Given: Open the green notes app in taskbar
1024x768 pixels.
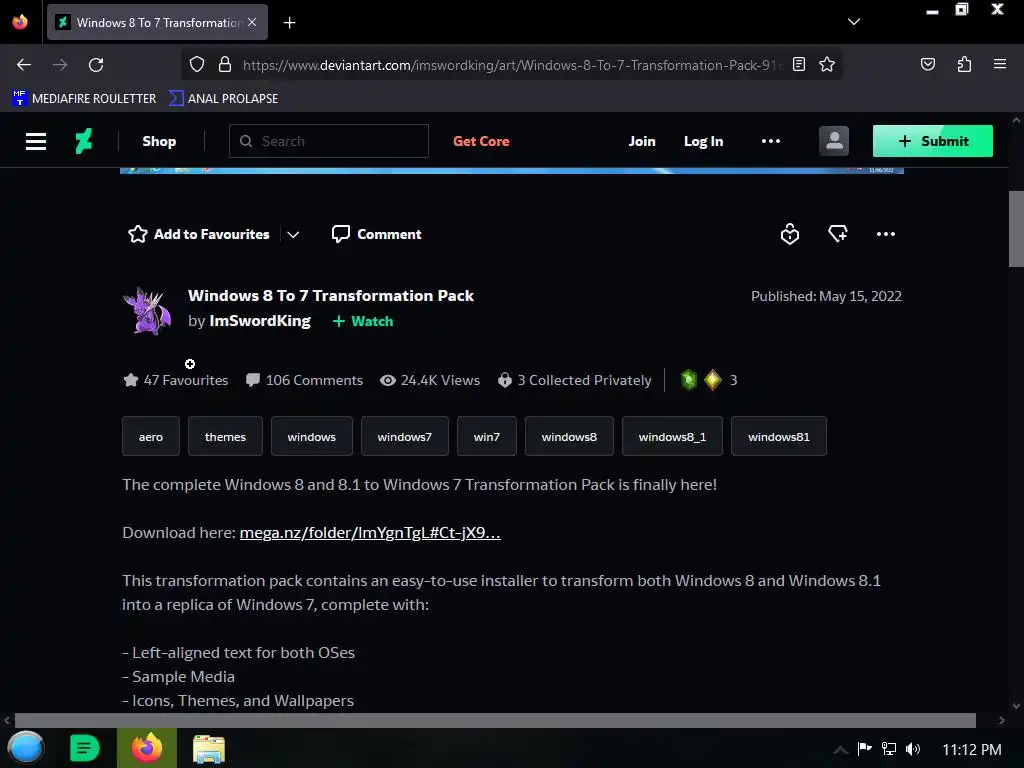Looking at the screenshot, I should point(84,748).
